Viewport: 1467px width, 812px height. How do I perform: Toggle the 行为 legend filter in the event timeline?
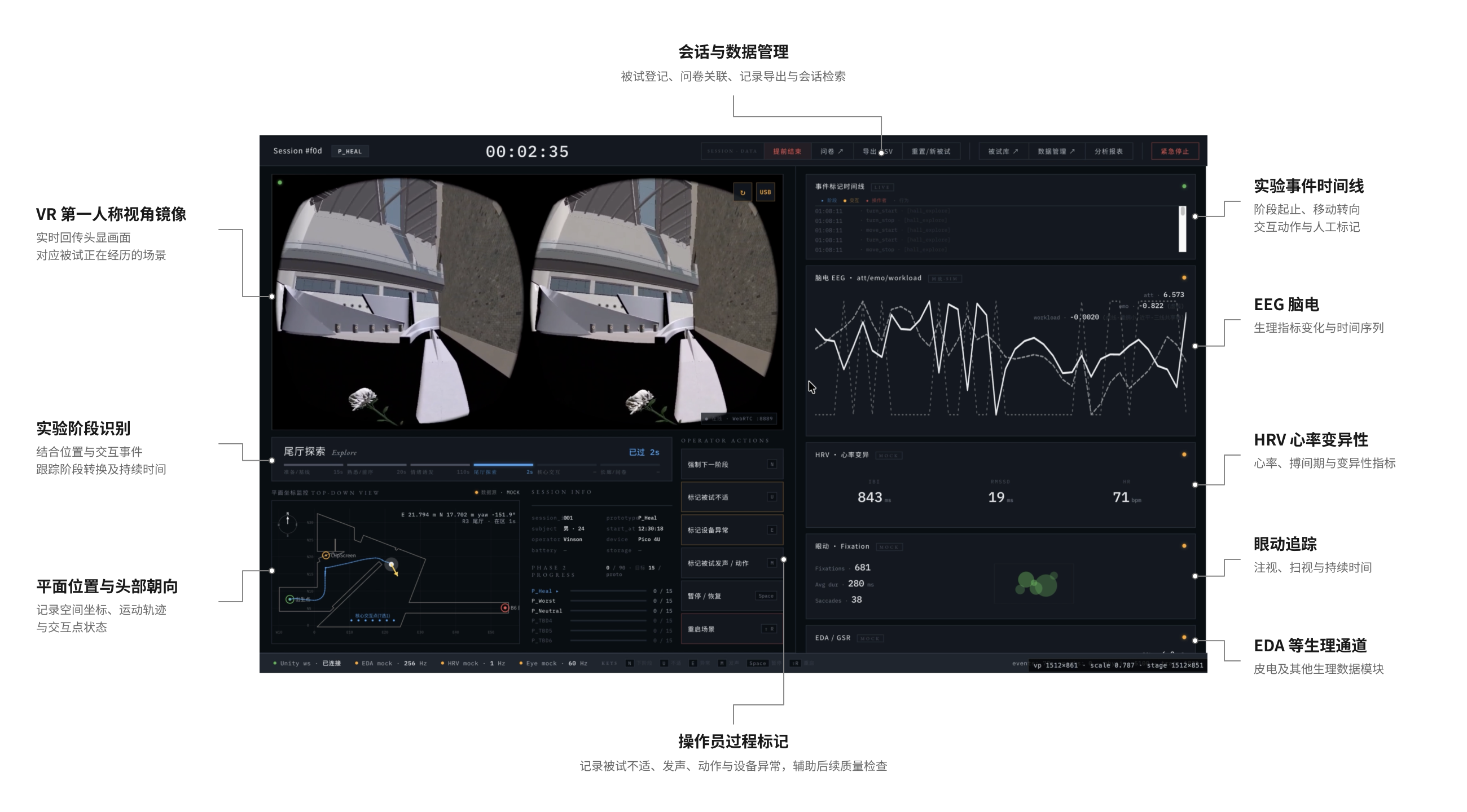tap(902, 200)
